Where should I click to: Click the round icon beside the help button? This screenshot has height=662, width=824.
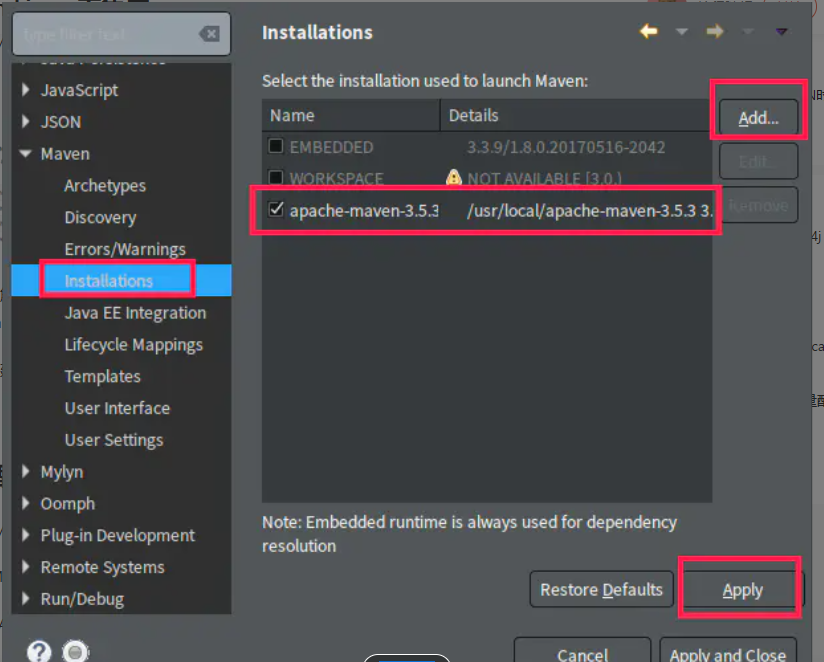(75, 652)
